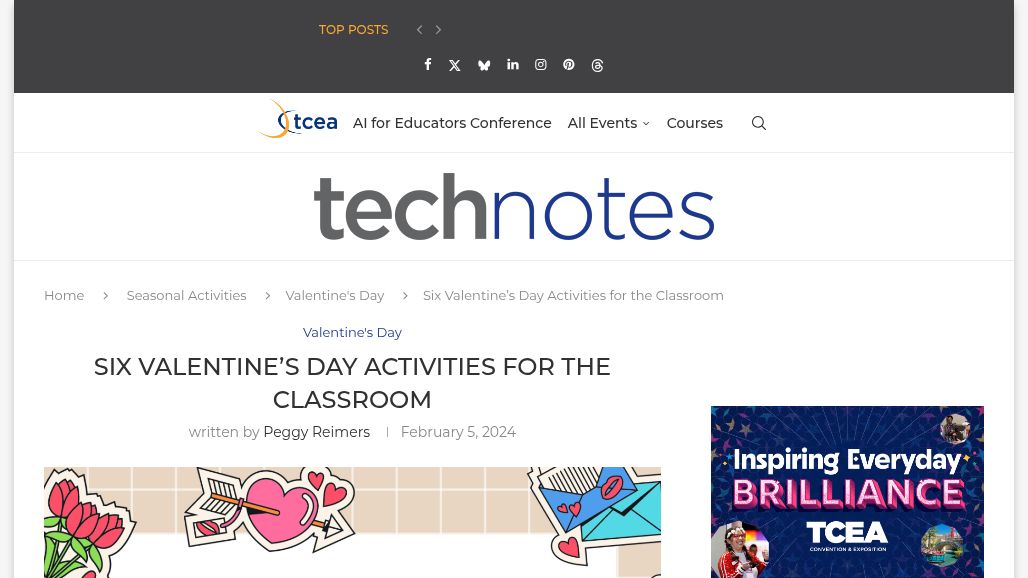Open AI for Educators Conference menu item
The image size is (1028, 578).
tap(452, 123)
